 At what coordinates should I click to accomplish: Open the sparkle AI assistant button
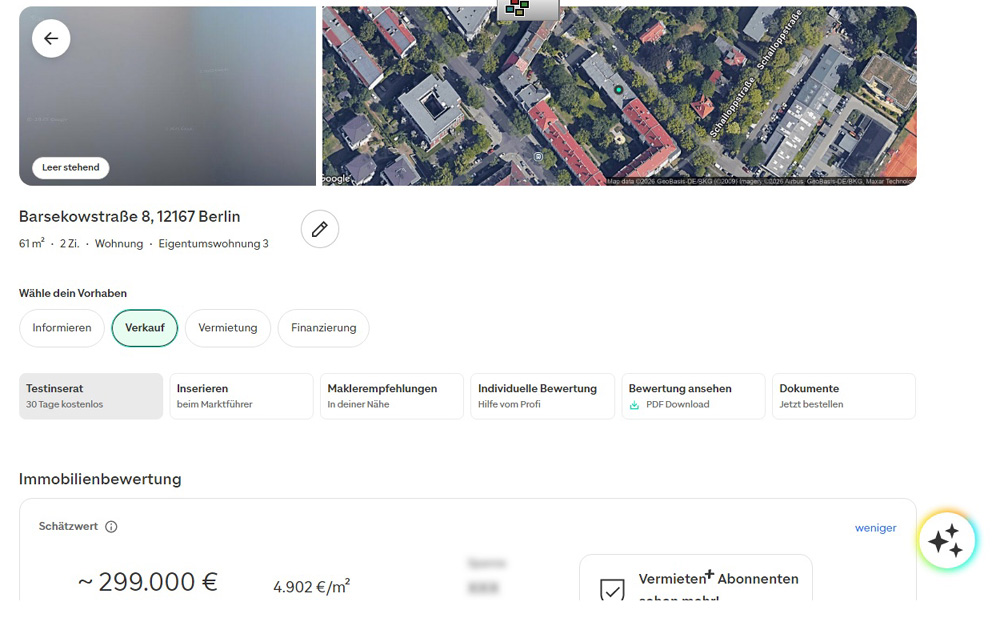click(x=946, y=541)
